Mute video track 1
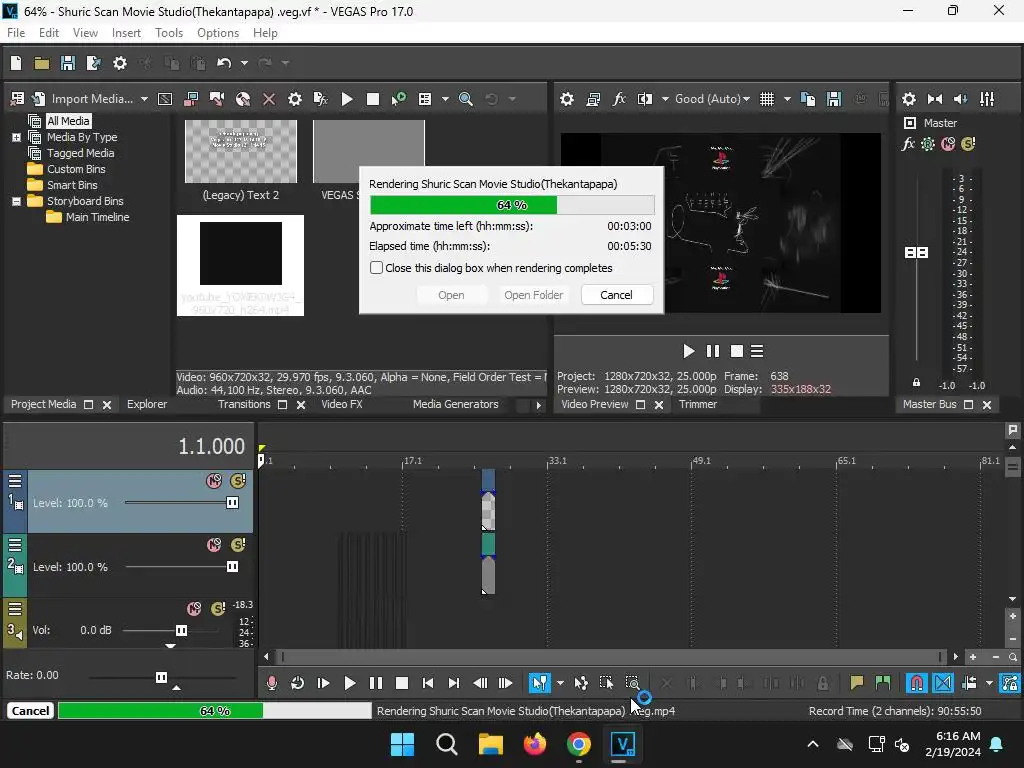The width and height of the screenshot is (1024, 768). 214,481
